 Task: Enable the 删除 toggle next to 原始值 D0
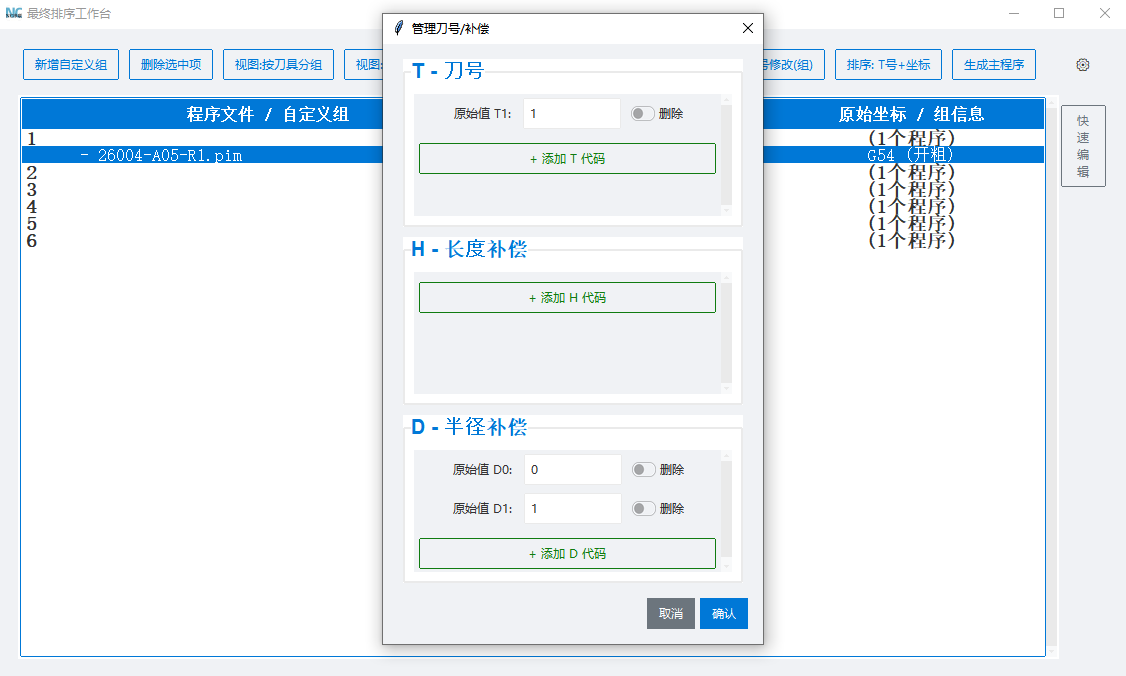click(x=643, y=469)
